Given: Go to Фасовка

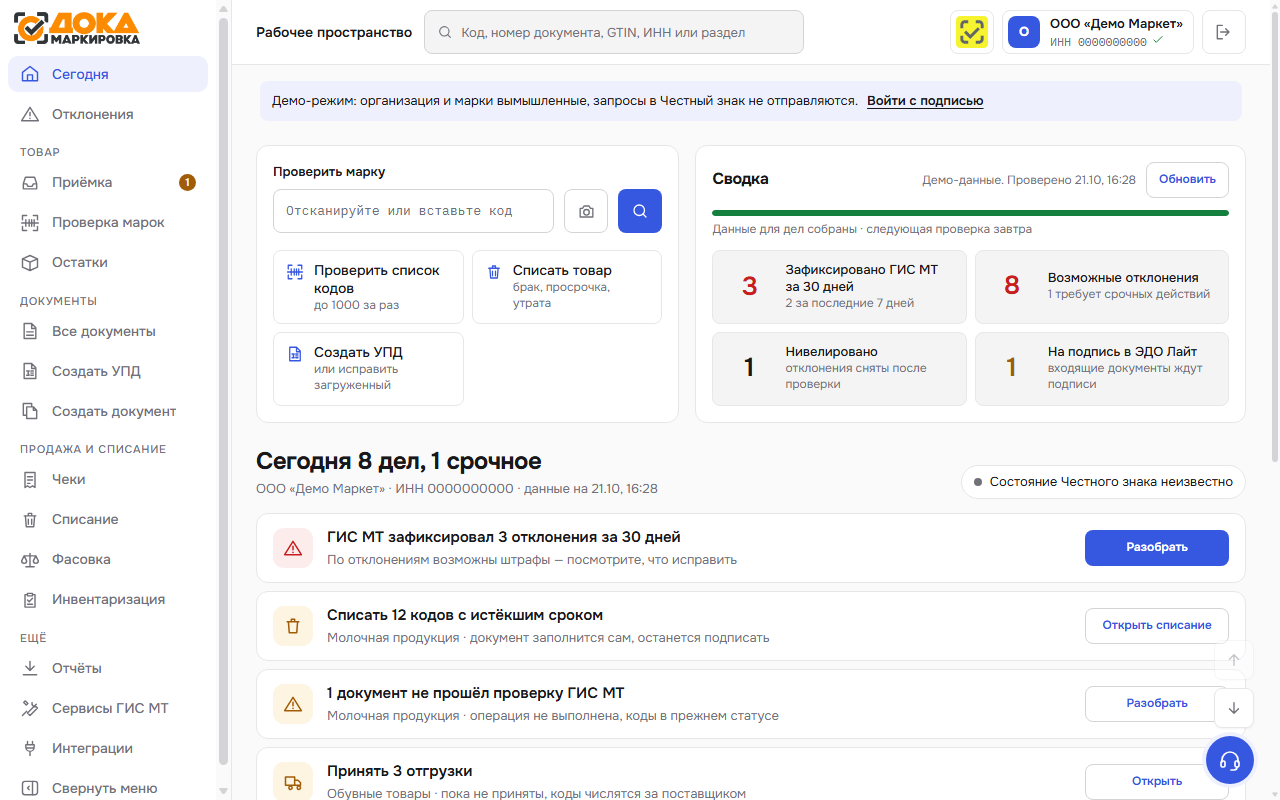Looking at the screenshot, I should coord(108,559).
